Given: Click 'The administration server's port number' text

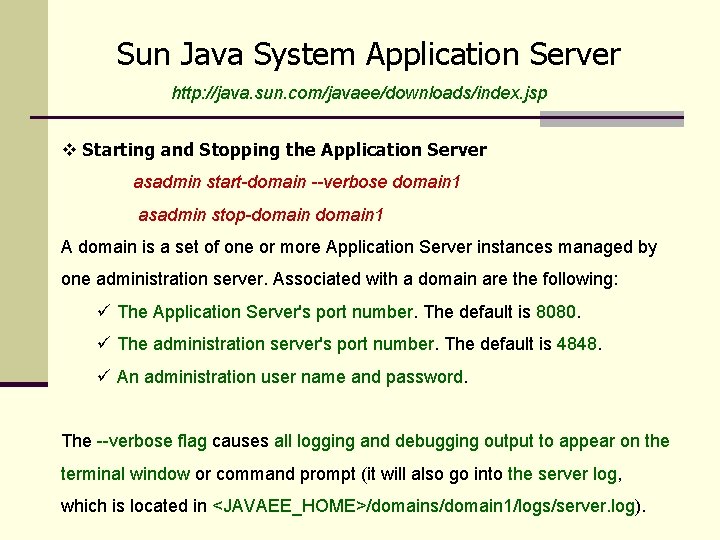Looking at the screenshot, I should click(x=276, y=344).
